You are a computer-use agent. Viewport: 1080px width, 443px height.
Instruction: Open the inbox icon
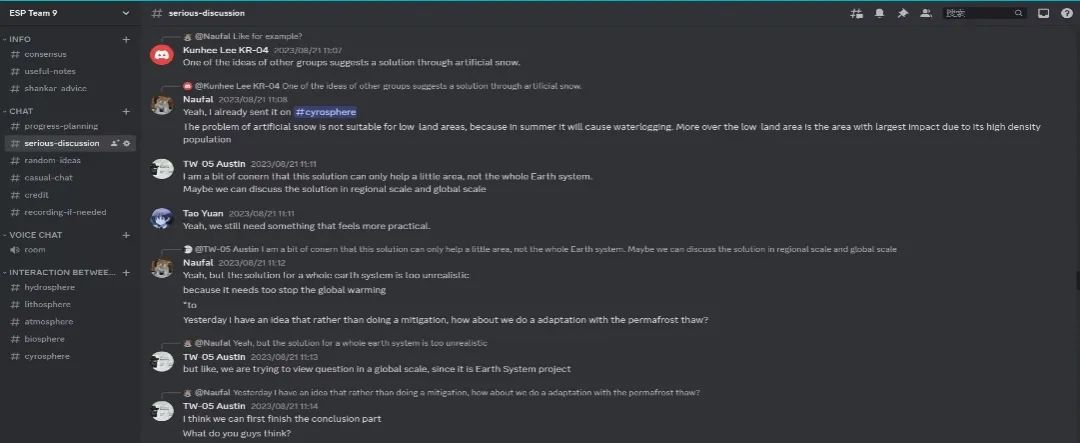(1043, 13)
